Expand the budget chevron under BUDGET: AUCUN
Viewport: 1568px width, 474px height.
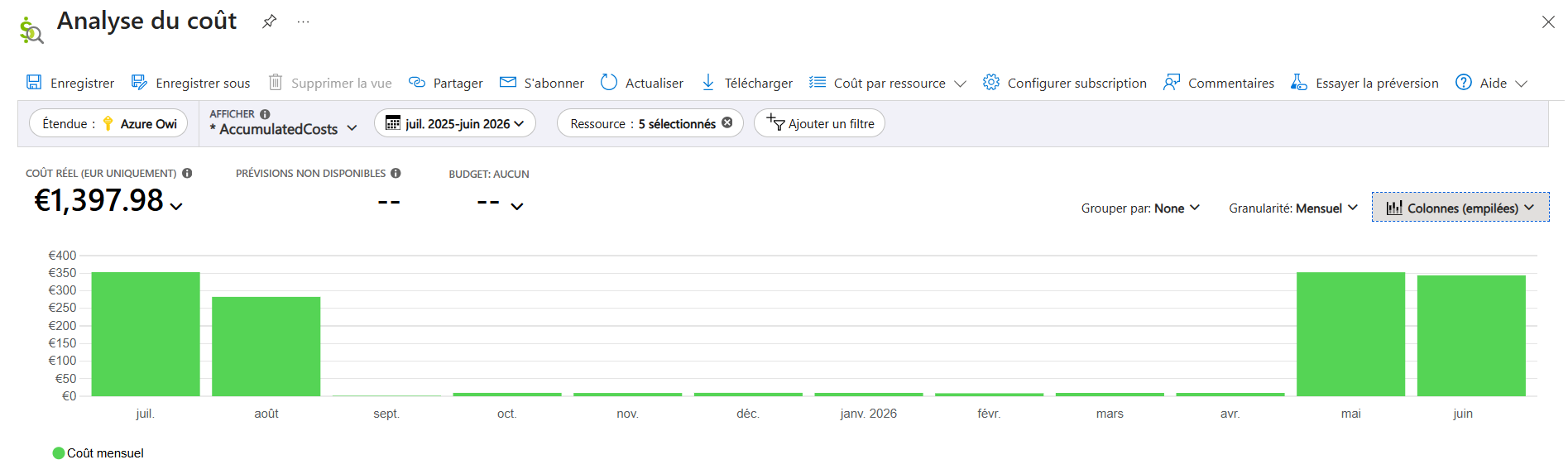(517, 206)
